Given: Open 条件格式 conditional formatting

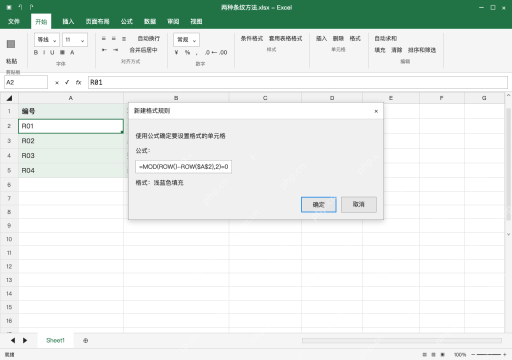Looking at the screenshot, I should [x=252, y=39].
